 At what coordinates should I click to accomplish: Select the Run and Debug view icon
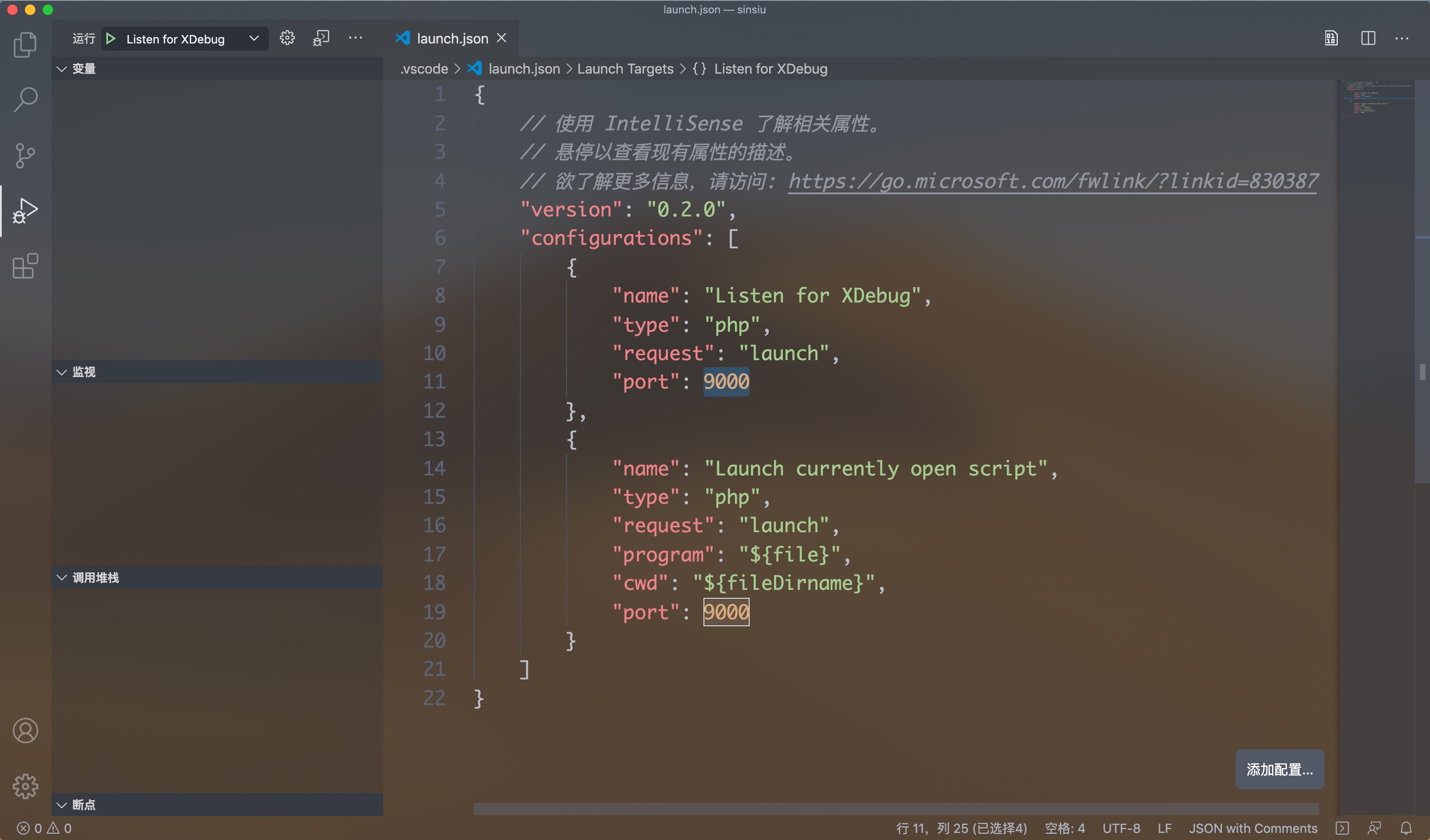tap(25, 211)
